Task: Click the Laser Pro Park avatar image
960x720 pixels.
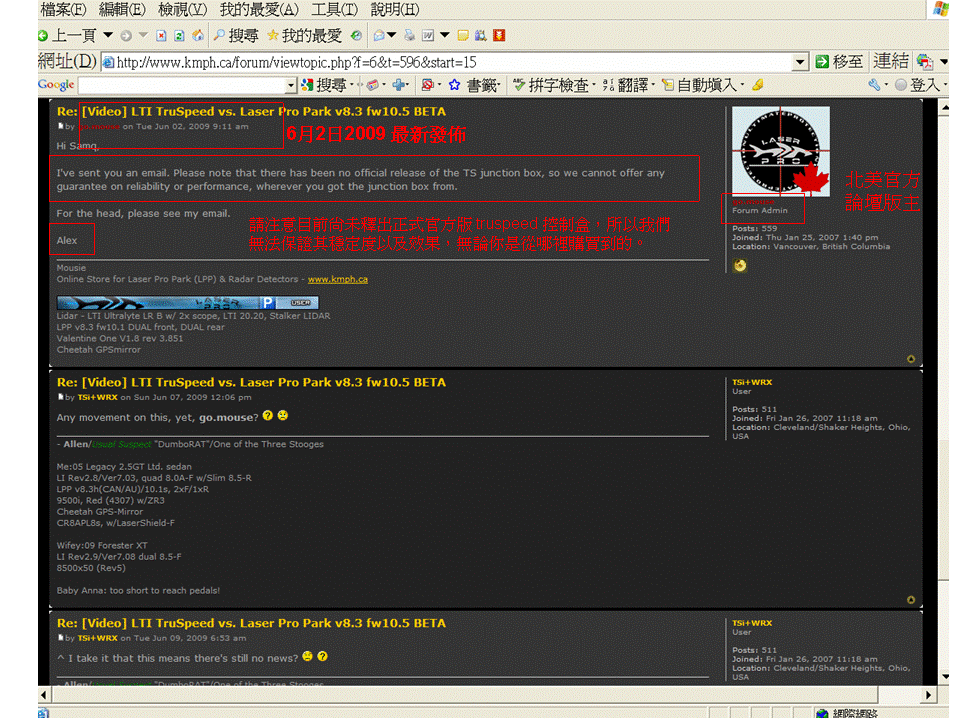Action: pyautogui.click(x=780, y=151)
